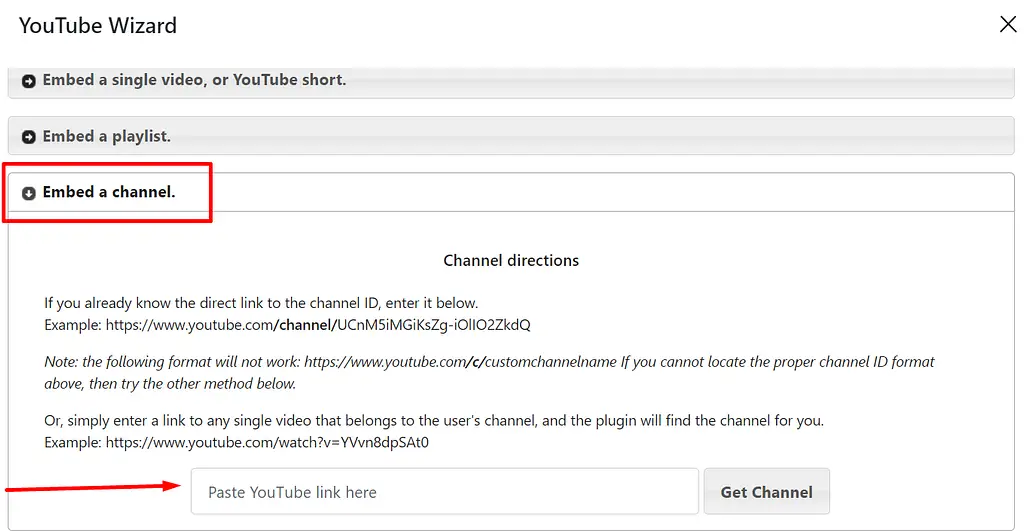
Task: Click the YouTube Wizard title
Action: (x=98, y=25)
